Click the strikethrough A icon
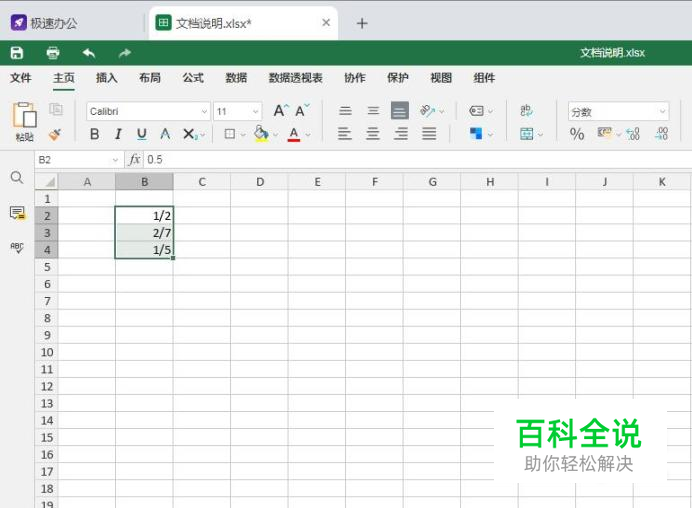The width and height of the screenshot is (692, 508). (x=165, y=134)
